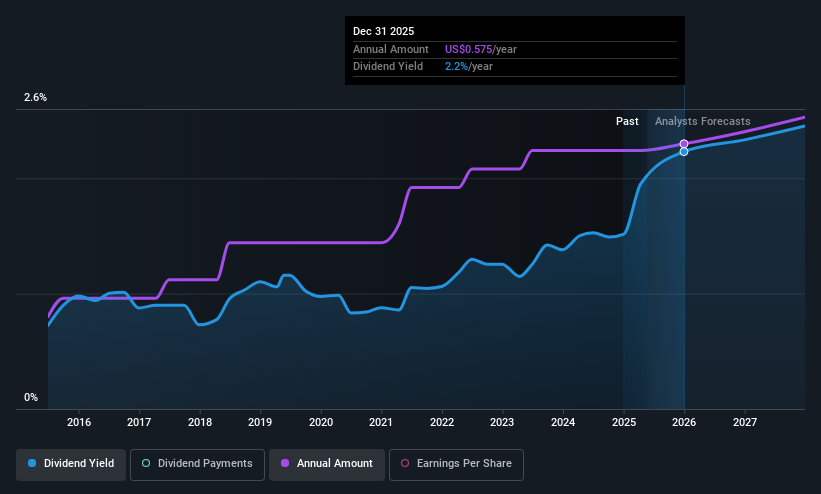Click the Past region label
This screenshot has height=494, width=821.
point(627,122)
